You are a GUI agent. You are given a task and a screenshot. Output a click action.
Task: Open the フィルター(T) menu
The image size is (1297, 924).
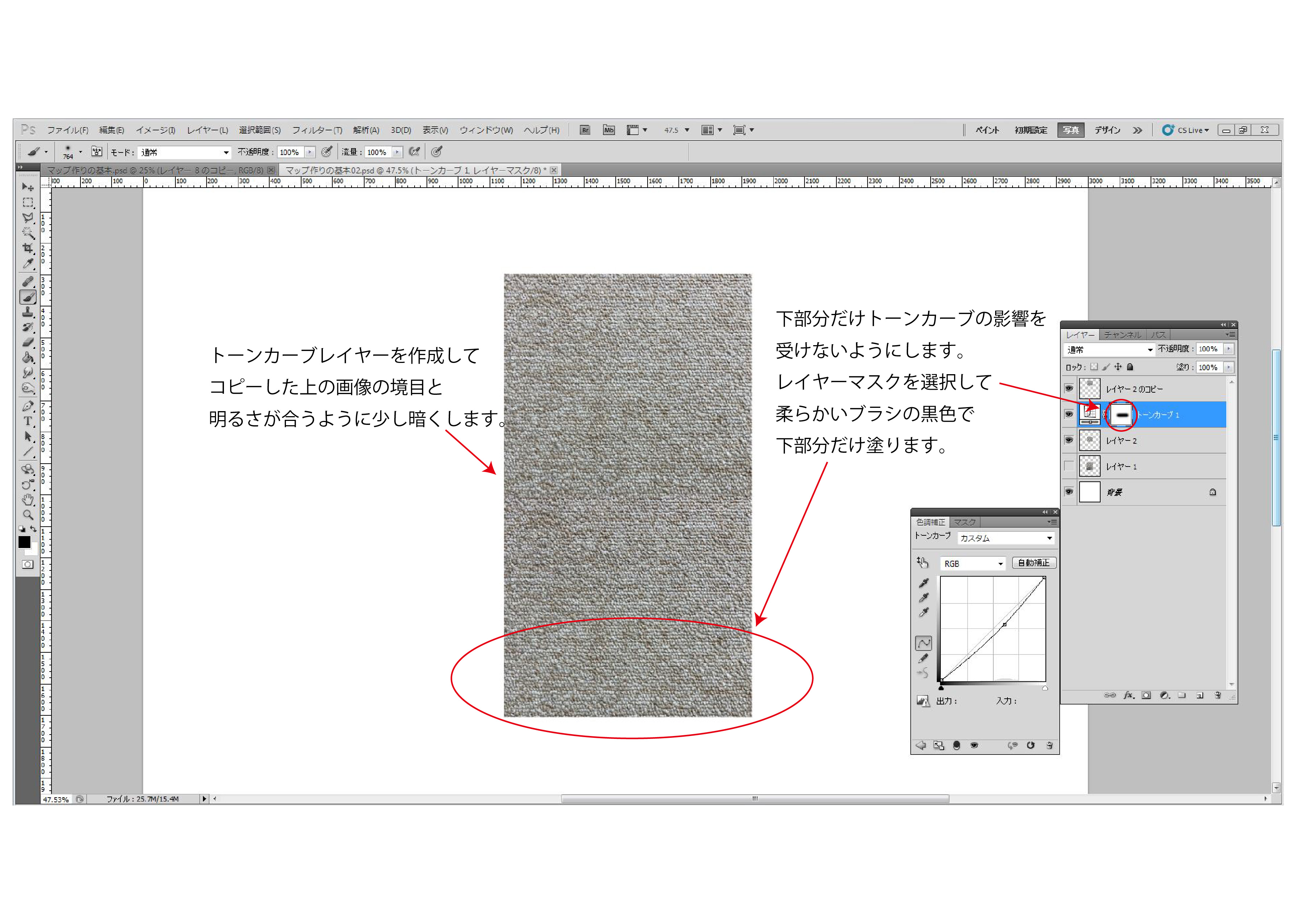point(317,130)
